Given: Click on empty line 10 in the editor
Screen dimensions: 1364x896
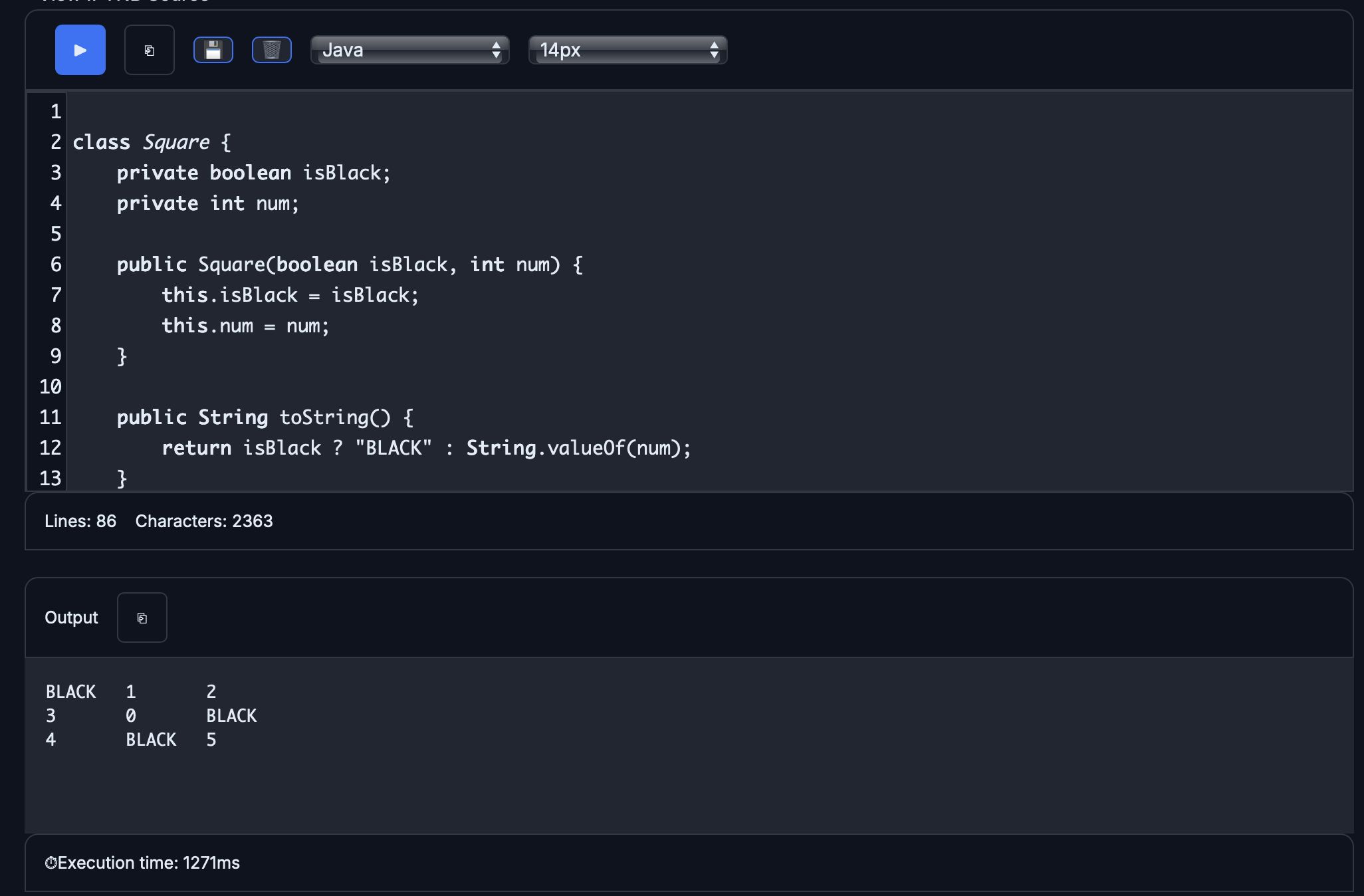Looking at the screenshot, I should (x=399, y=387).
